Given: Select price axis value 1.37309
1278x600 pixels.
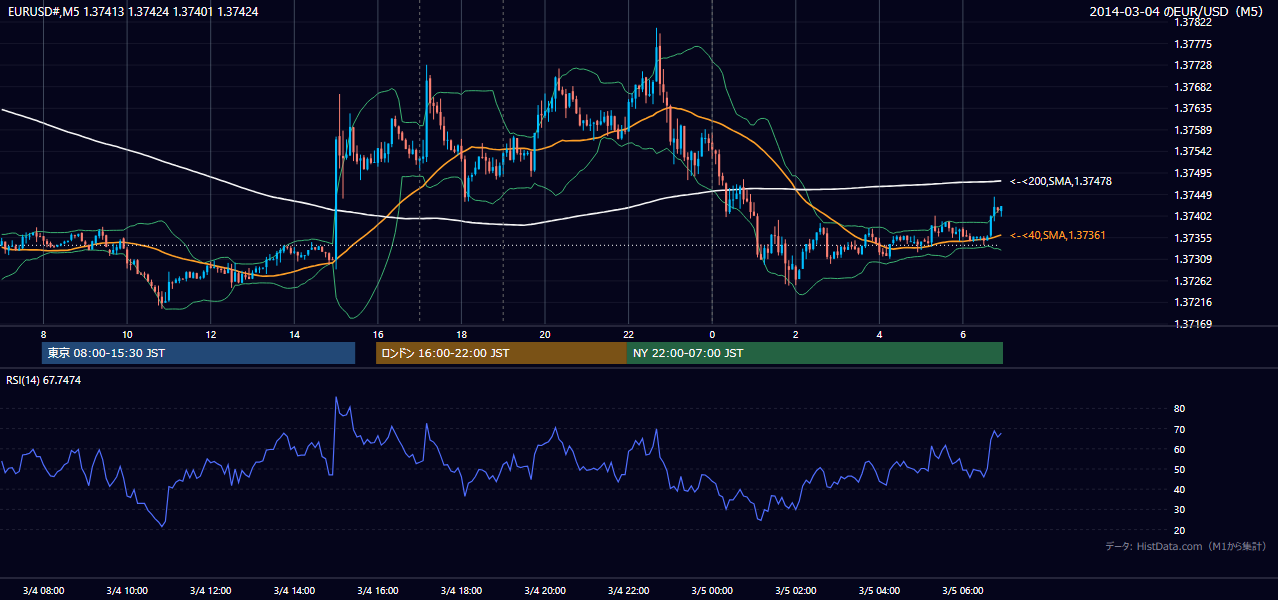Looking at the screenshot, I should tap(1195, 259).
